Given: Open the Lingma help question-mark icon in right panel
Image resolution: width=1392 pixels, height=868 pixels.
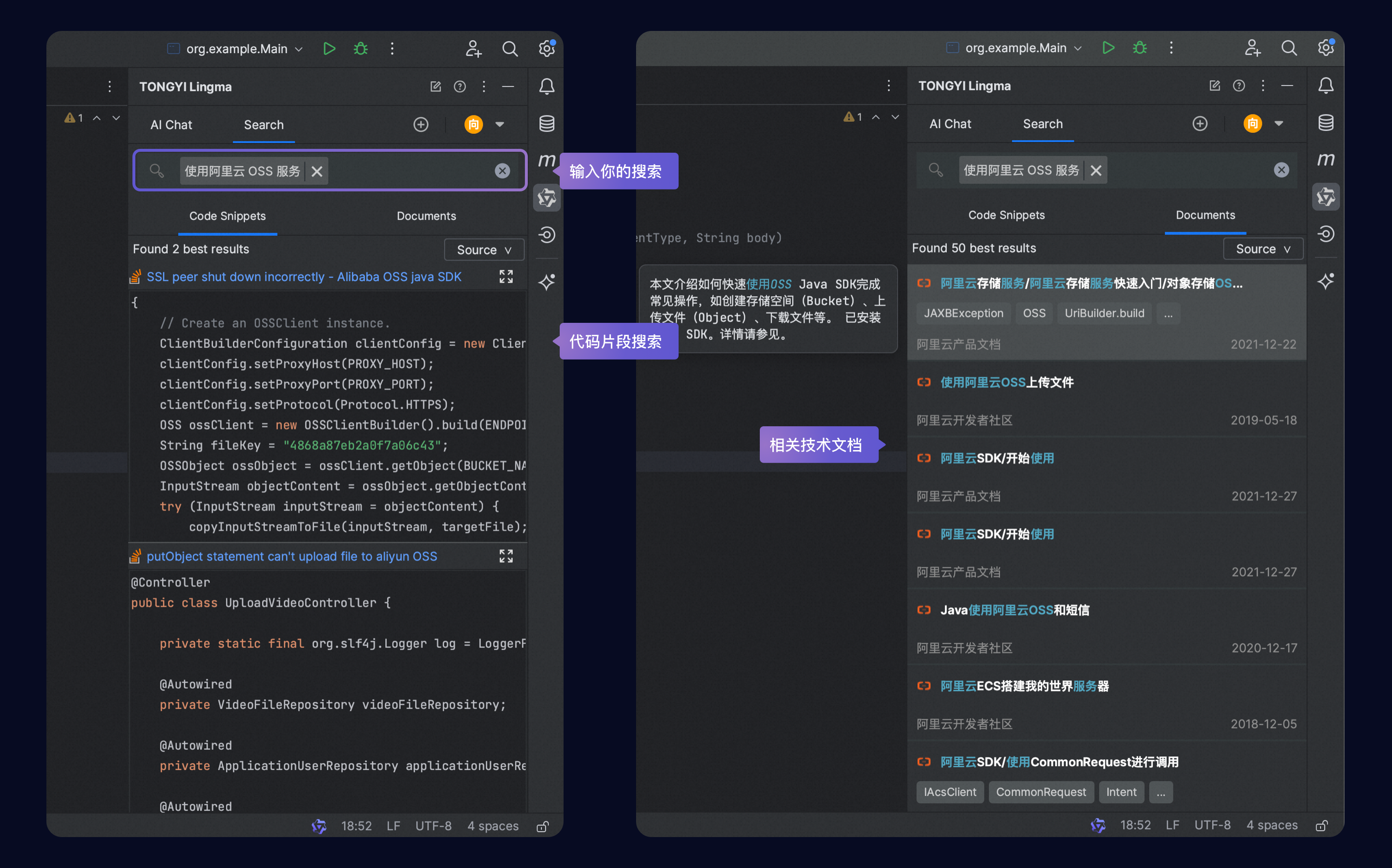Looking at the screenshot, I should coord(1239,86).
